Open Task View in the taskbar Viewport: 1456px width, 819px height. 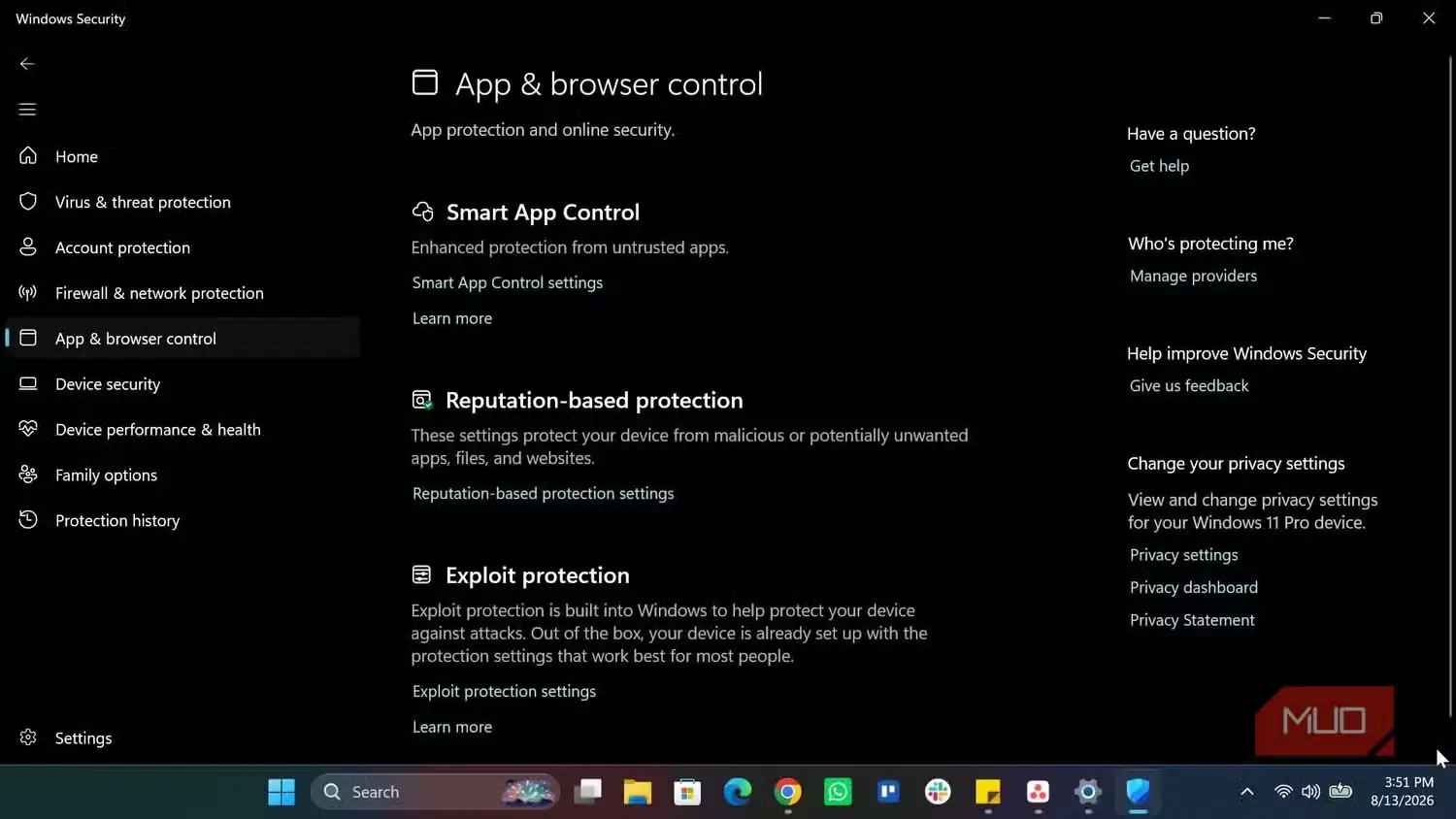(587, 792)
